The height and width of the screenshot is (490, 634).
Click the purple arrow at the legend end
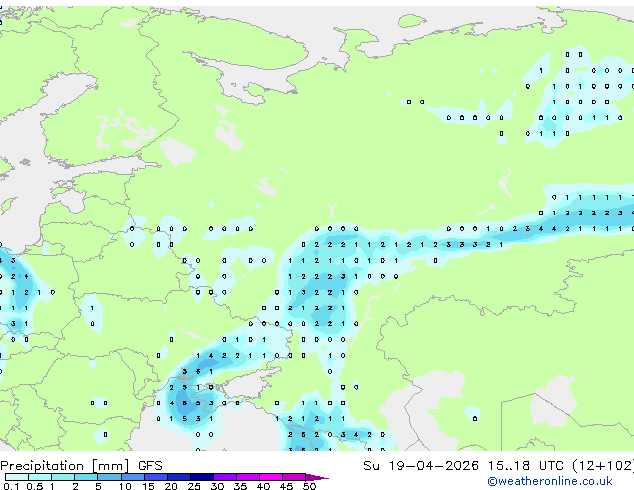[317, 477]
